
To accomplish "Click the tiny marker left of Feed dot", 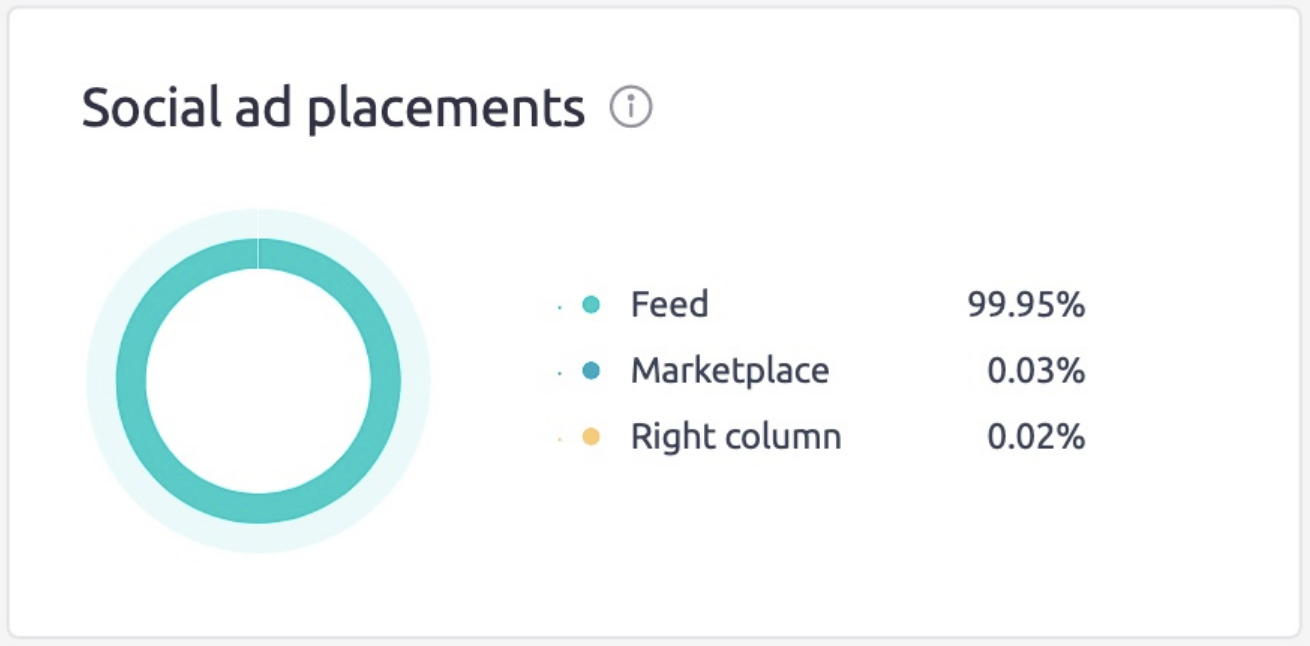I will pos(560,306).
